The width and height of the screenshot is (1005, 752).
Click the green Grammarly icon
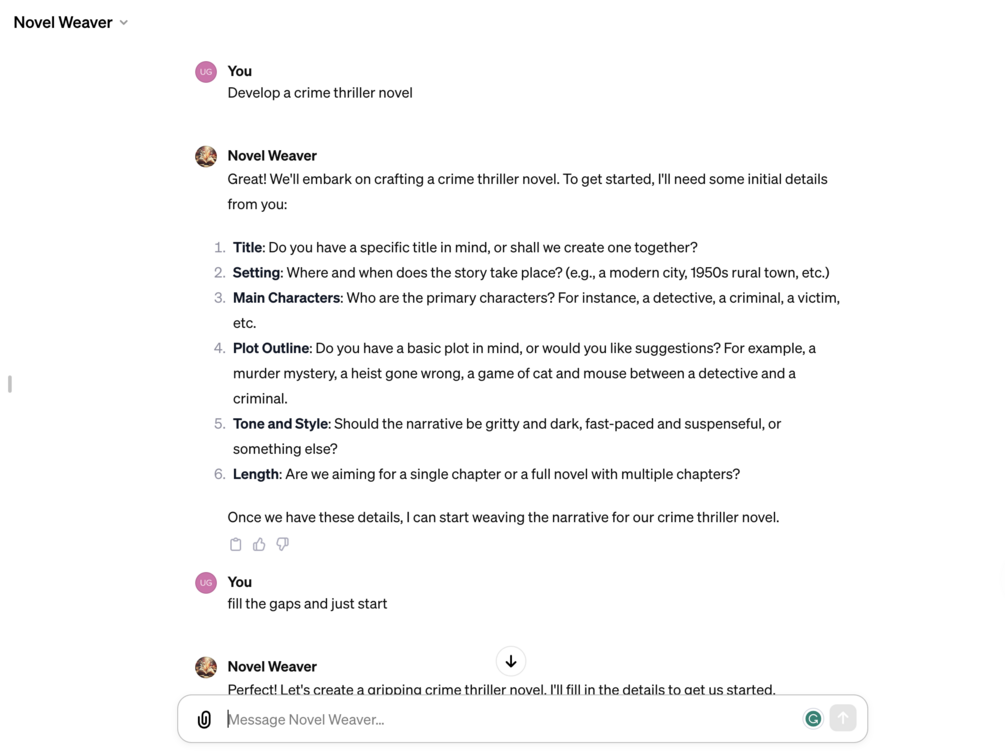point(813,719)
